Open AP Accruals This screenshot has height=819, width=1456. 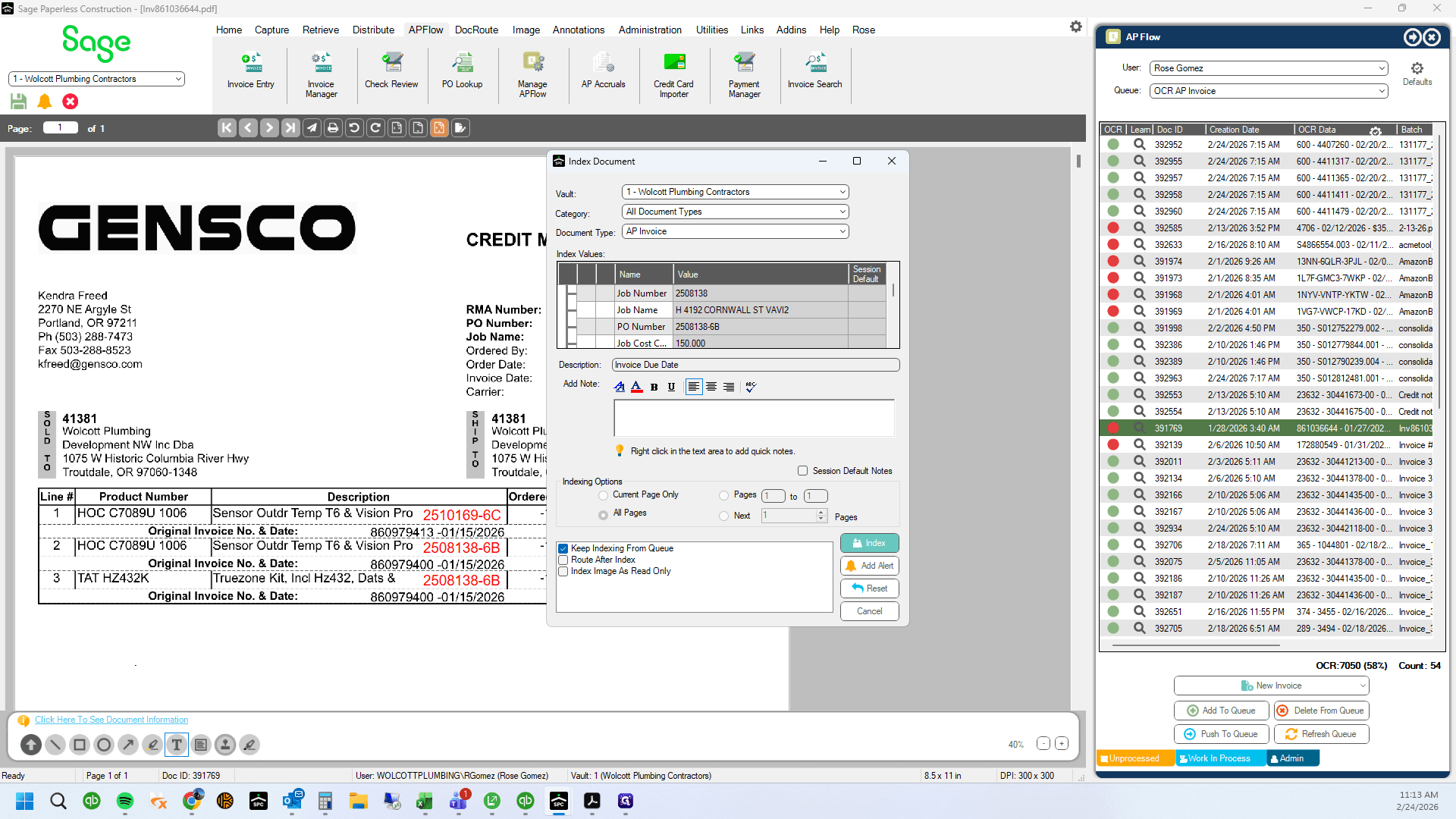tap(603, 71)
